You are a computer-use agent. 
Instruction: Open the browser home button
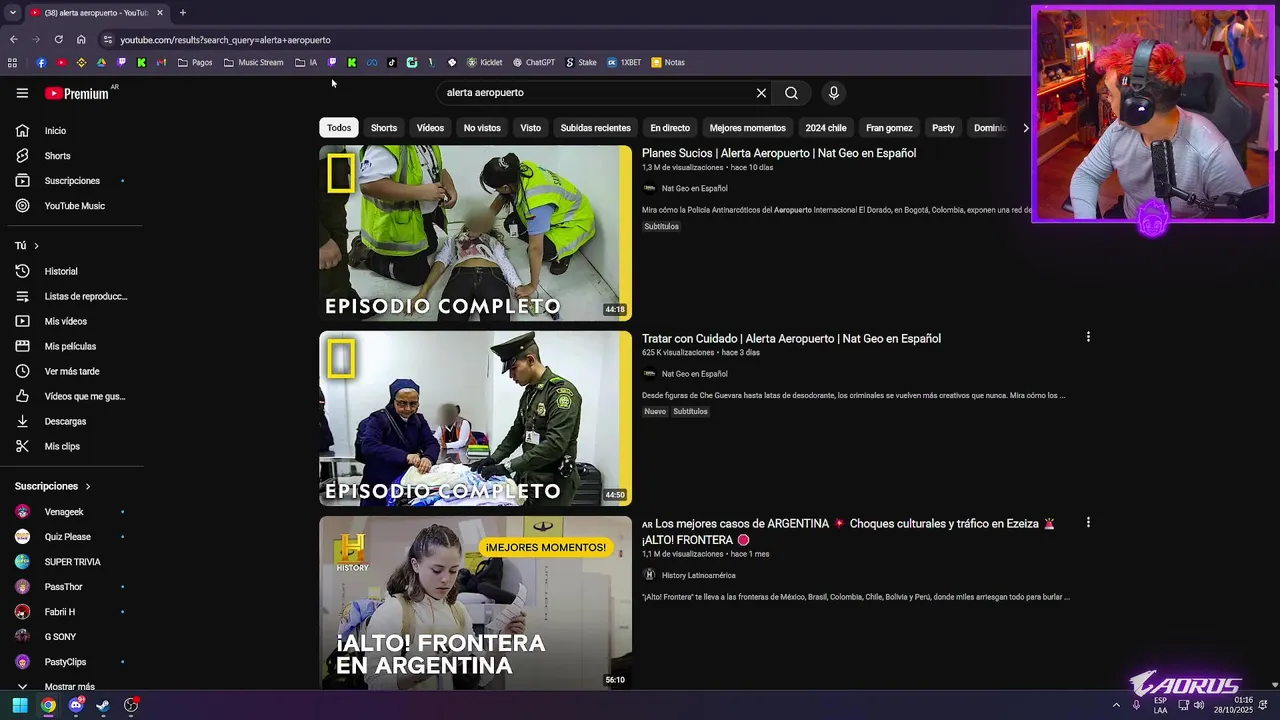(x=81, y=40)
